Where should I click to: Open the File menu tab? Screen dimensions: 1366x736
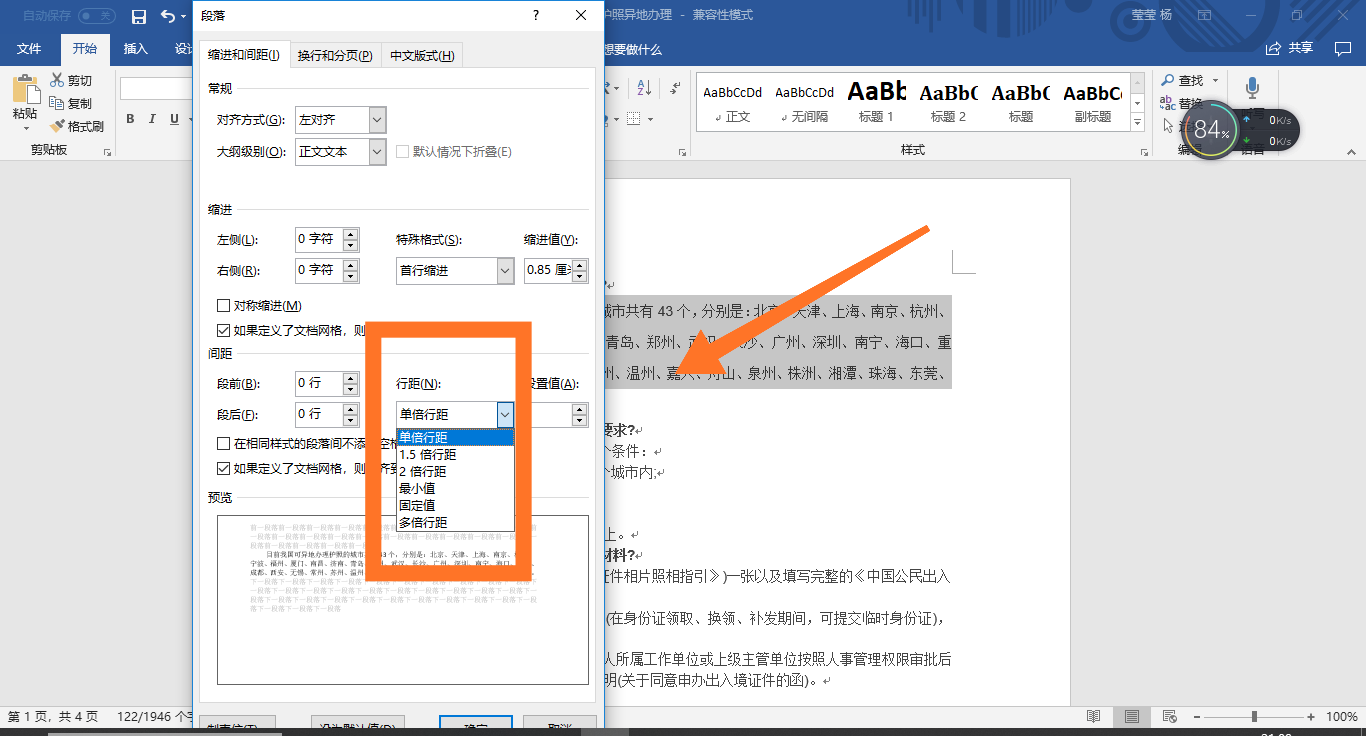click(29, 49)
